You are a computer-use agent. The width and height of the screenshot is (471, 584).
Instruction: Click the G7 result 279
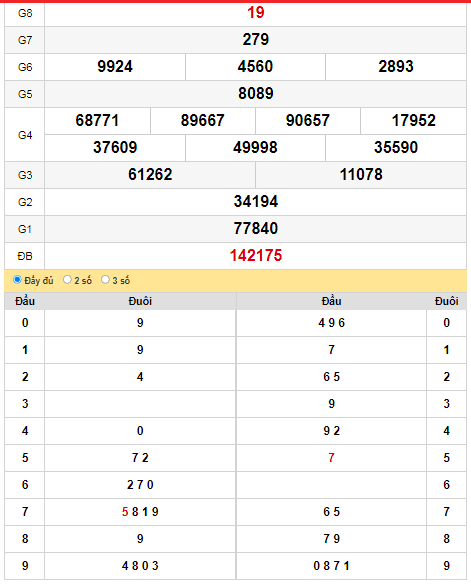point(256,39)
